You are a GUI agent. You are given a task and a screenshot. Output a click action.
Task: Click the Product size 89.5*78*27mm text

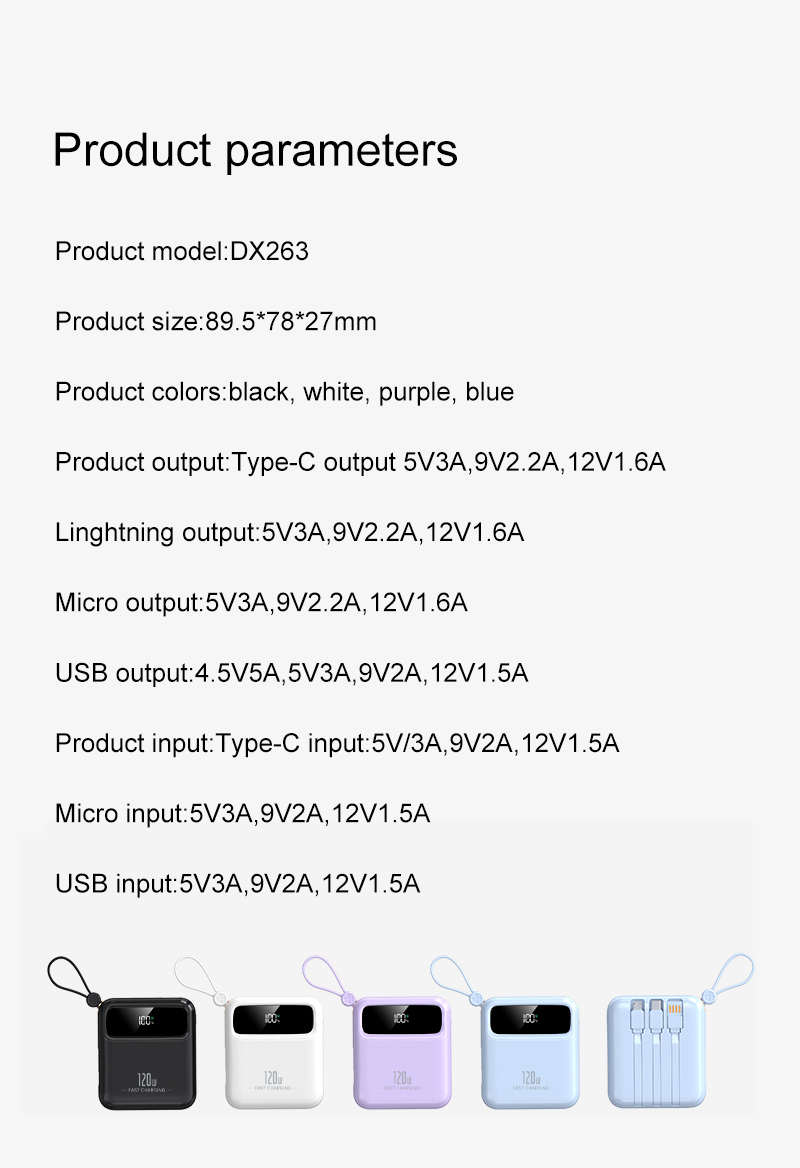(x=216, y=321)
